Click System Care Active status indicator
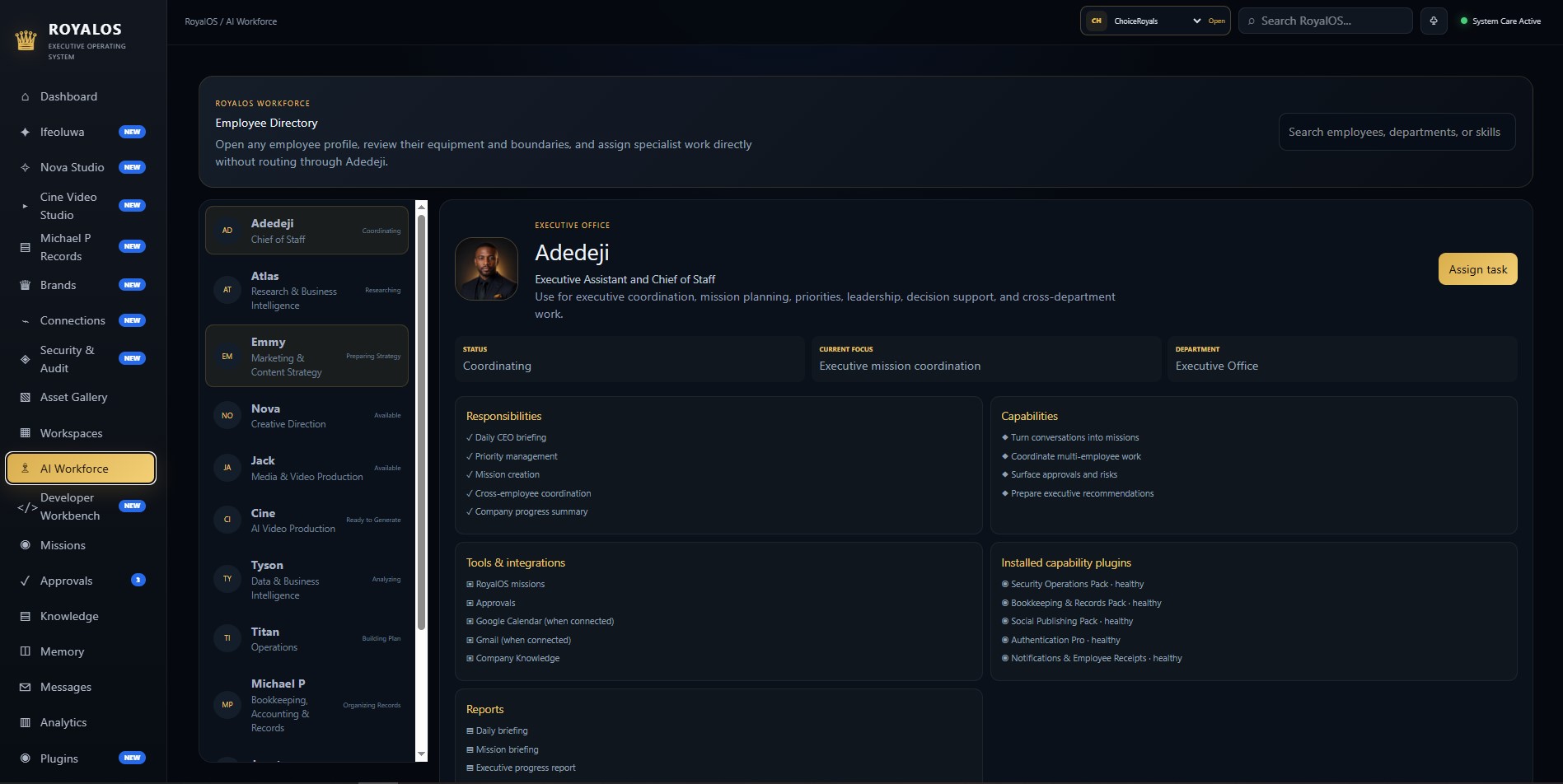This screenshot has width=1563, height=784. [x=1500, y=21]
